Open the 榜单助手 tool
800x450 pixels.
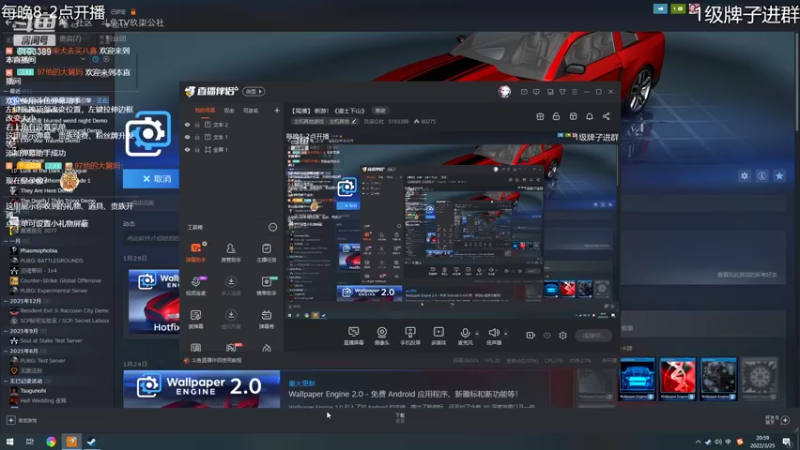click(266, 286)
